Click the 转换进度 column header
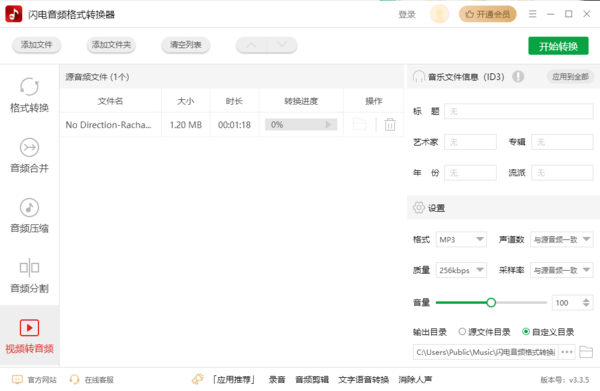The image size is (600, 391). tap(301, 101)
